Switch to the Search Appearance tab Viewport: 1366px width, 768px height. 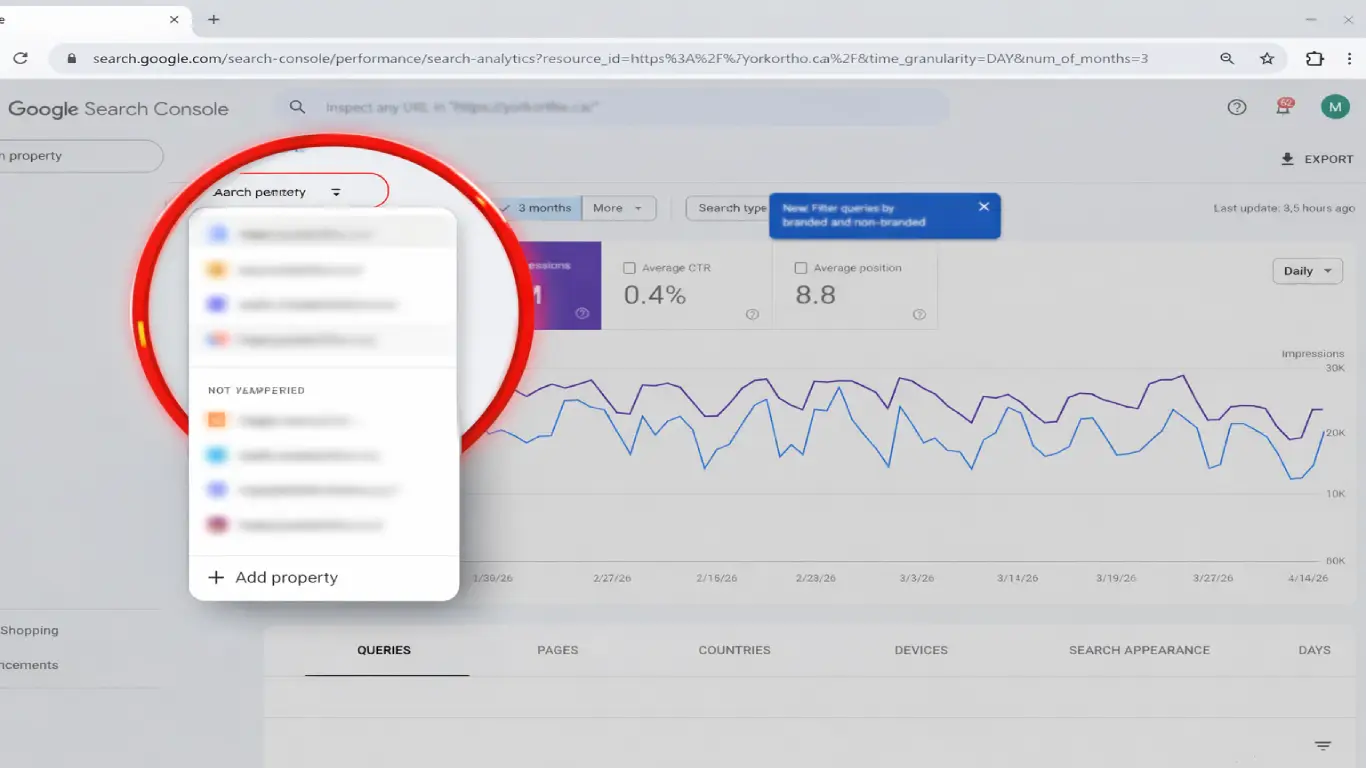click(1139, 650)
